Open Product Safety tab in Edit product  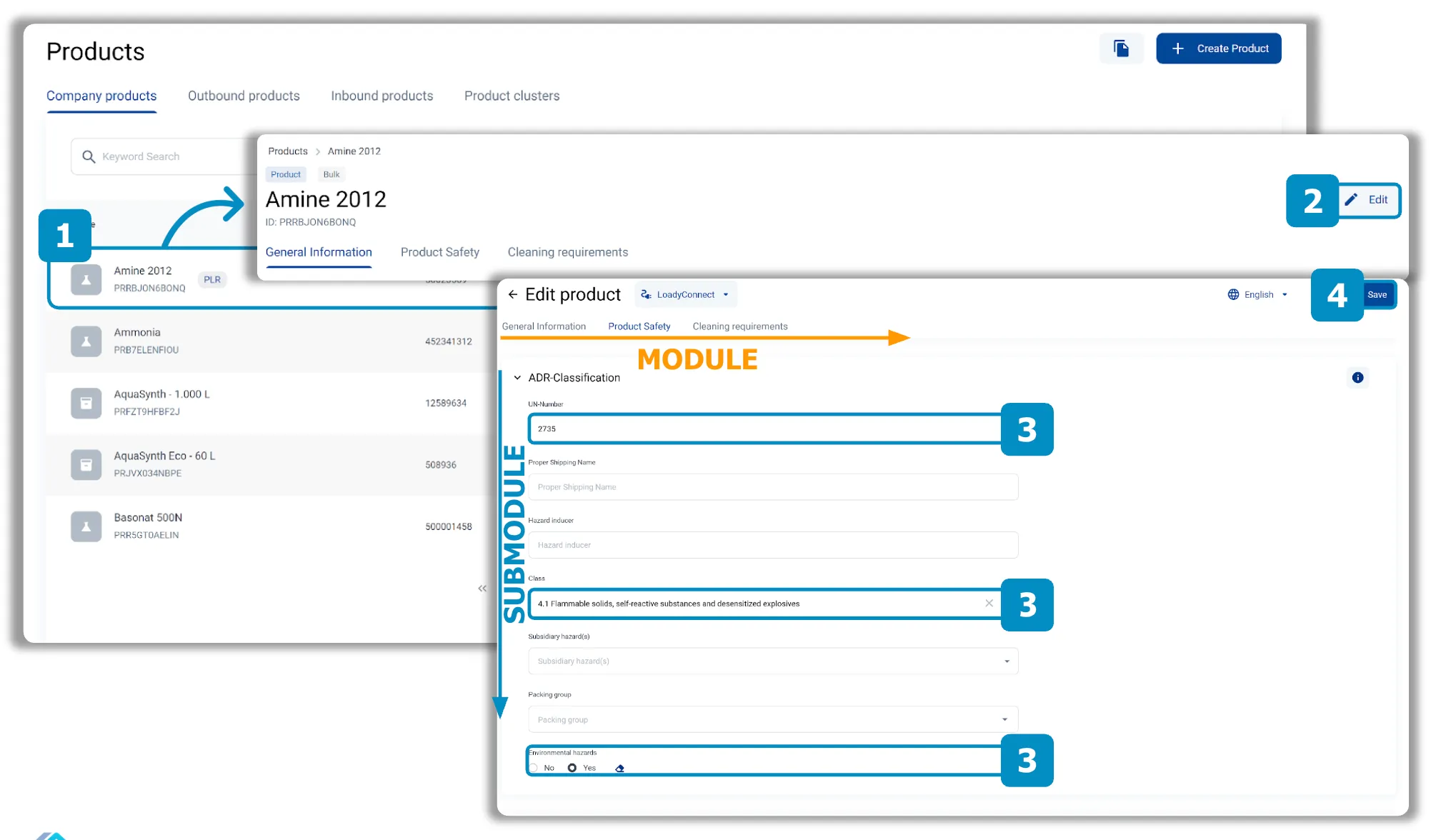pyautogui.click(x=639, y=326)
